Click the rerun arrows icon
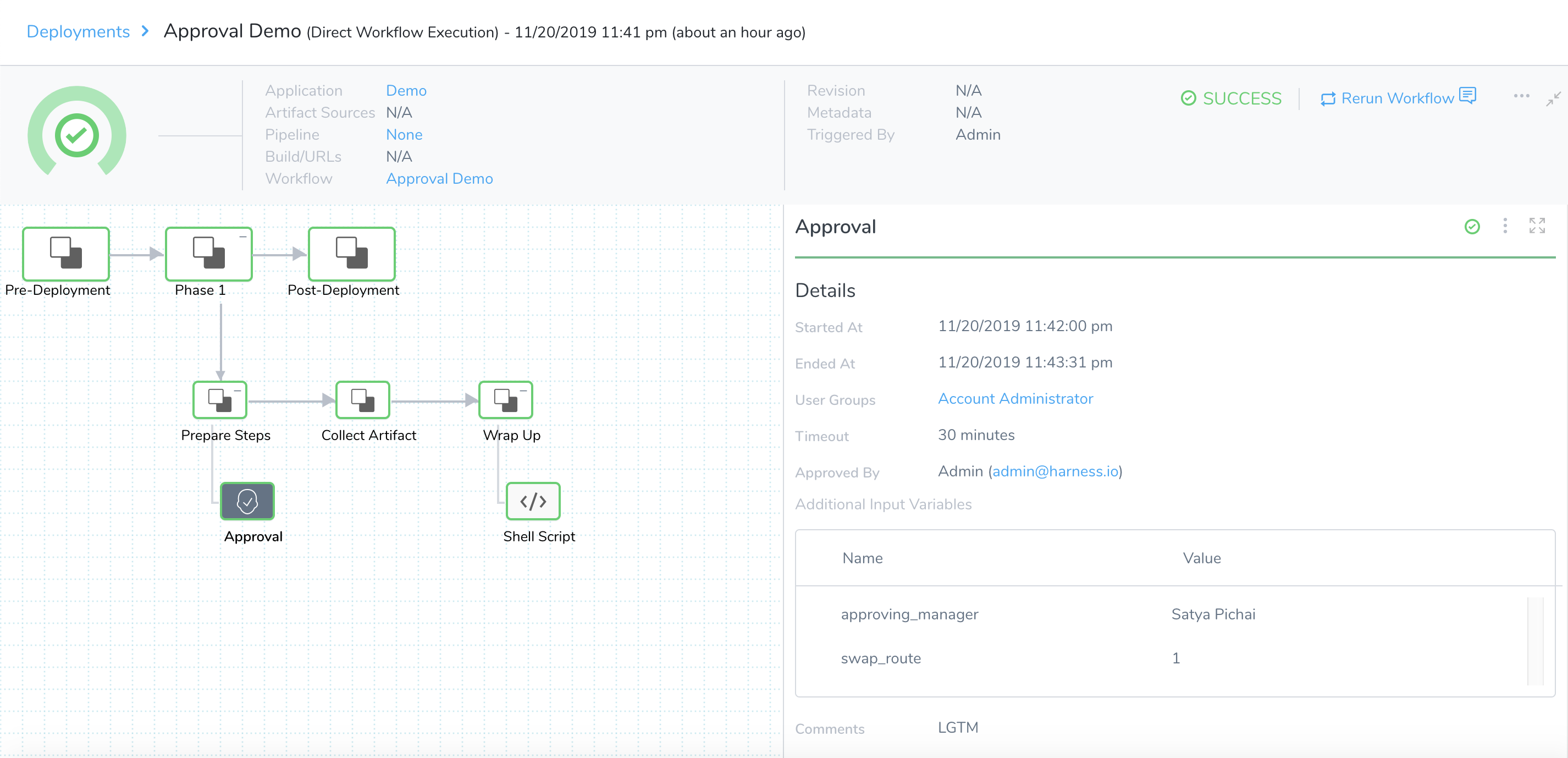Viewport: 1568px width, 758px height. click(x=1328, y=98)
